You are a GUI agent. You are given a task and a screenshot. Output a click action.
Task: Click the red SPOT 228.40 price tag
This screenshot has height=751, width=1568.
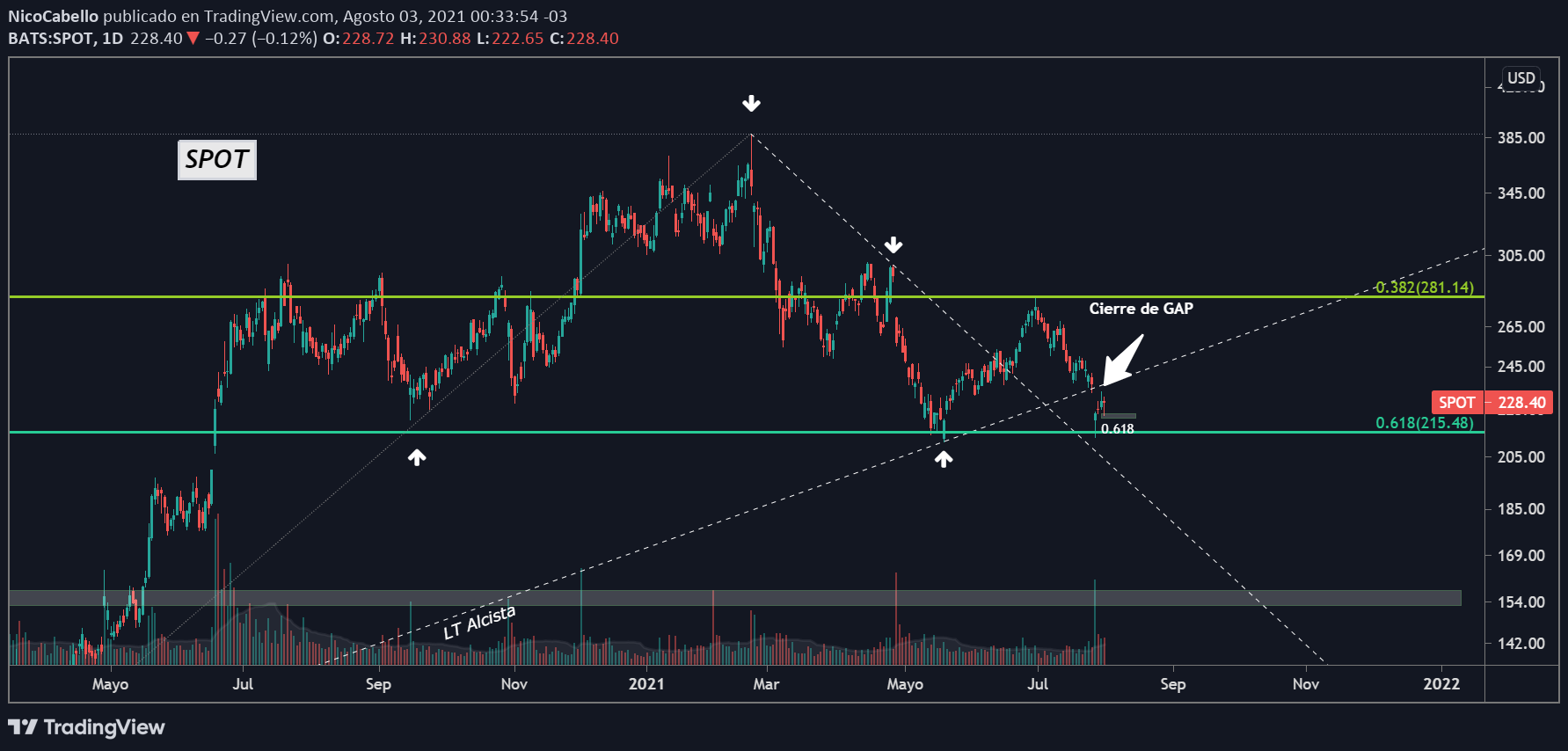click(1491, 403)
